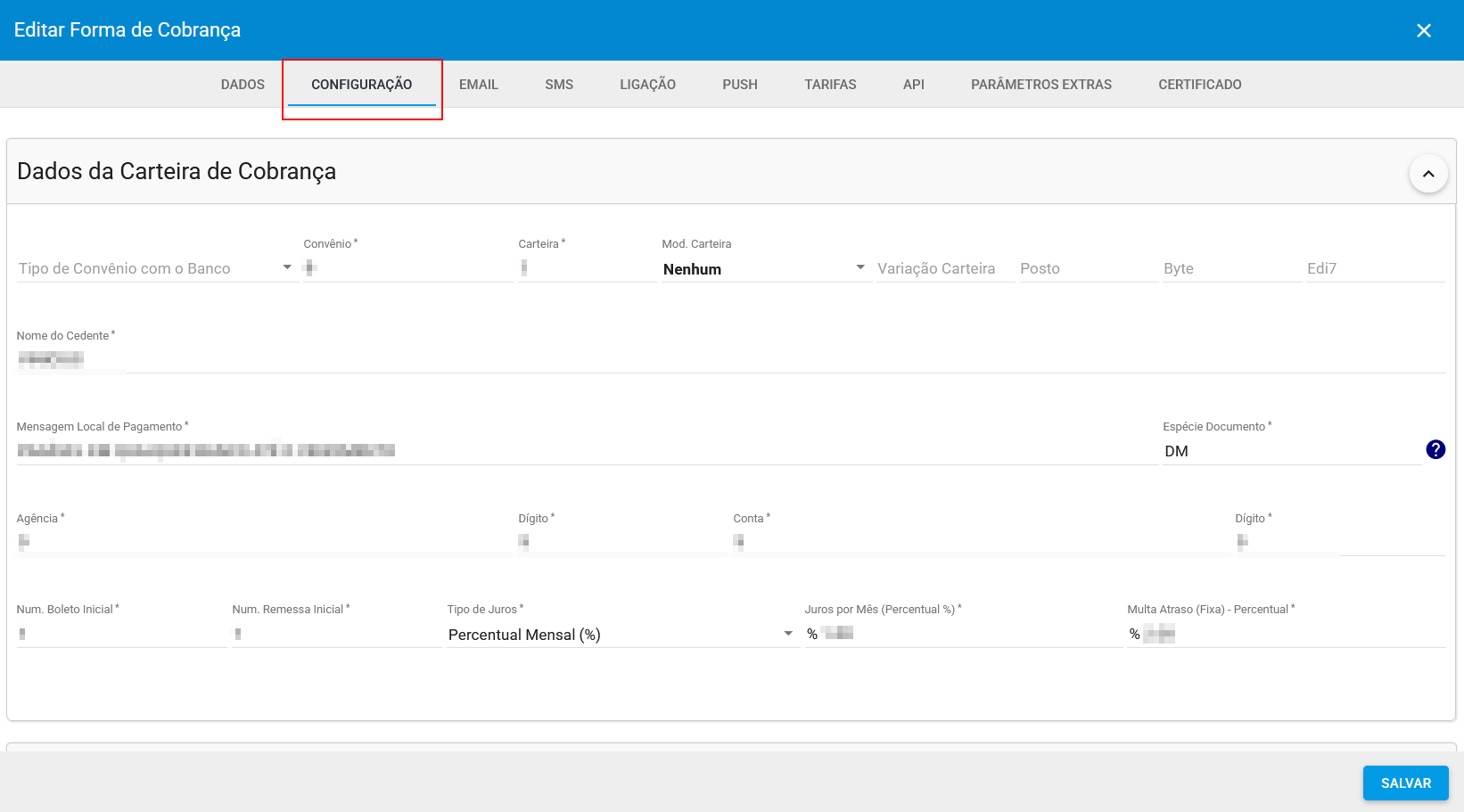Select the LIGAÇÃO tab
Viewport: 1464px width, 812px height.
coord(647,85)
